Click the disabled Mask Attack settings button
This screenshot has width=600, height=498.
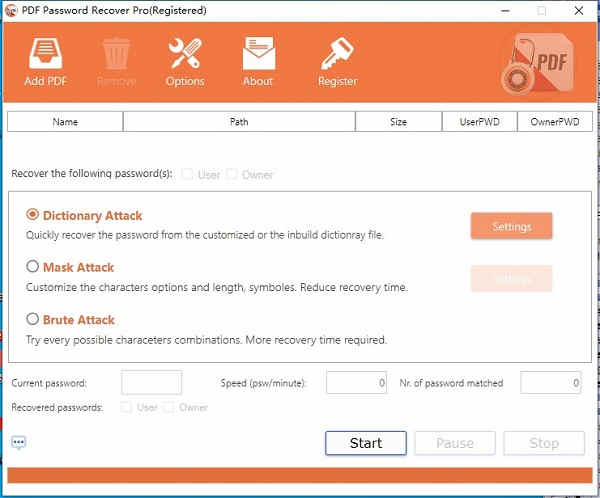tap(511, 278)
